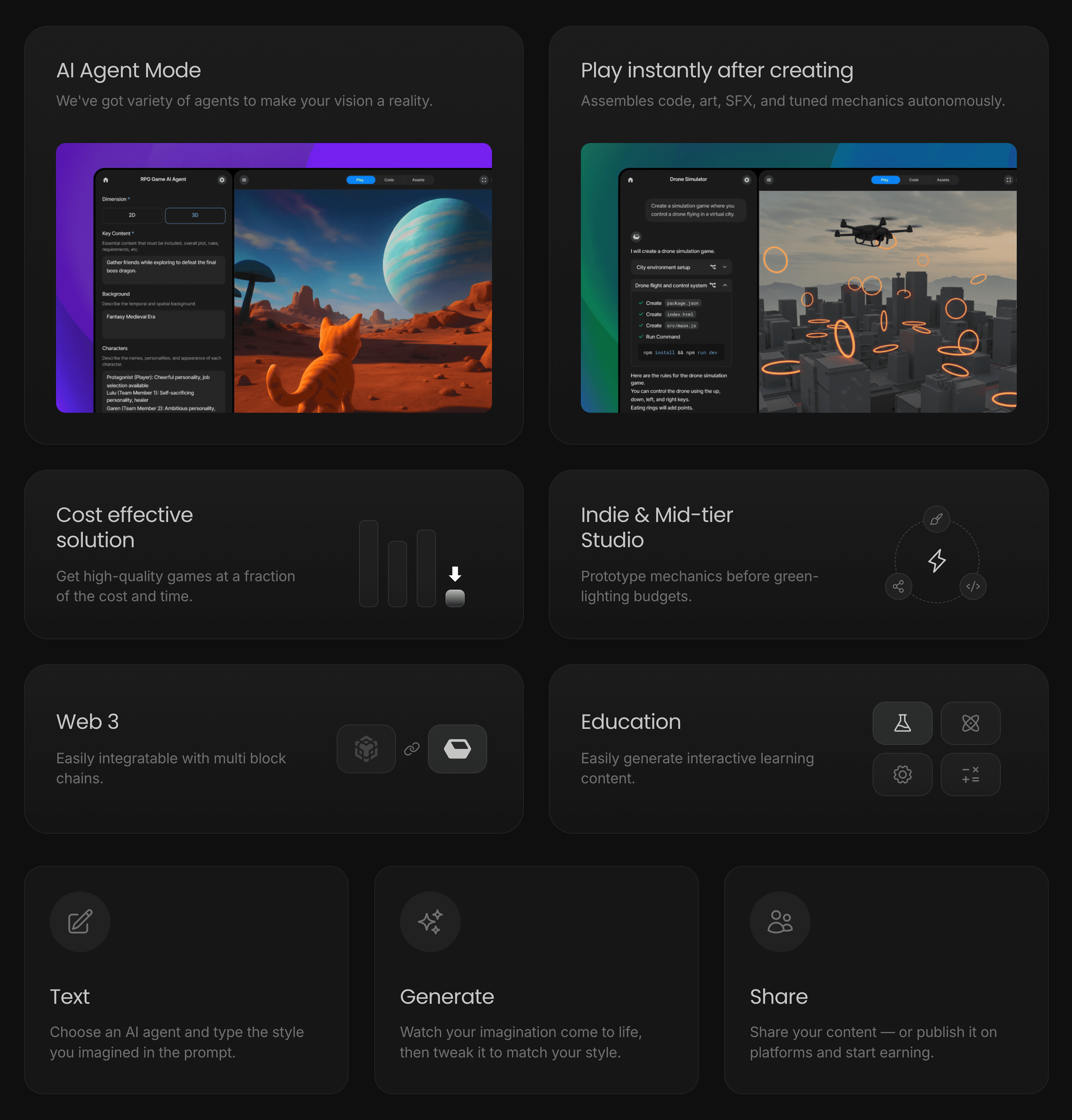Select the 2D dimension option
This screenshot has width=1072, height=1120.
pos(132,215)
